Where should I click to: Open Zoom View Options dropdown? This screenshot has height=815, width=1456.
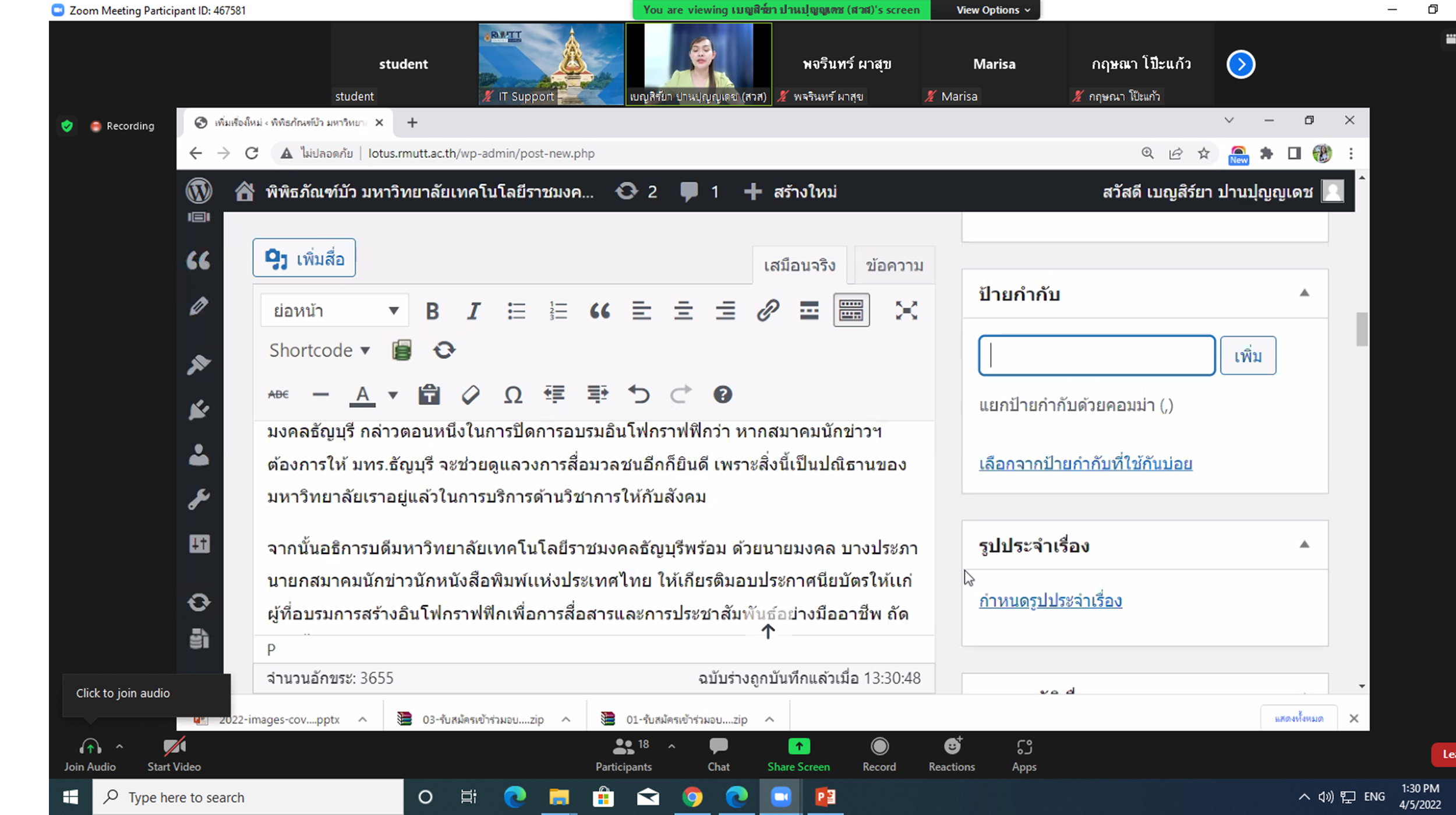click(992, 10)
